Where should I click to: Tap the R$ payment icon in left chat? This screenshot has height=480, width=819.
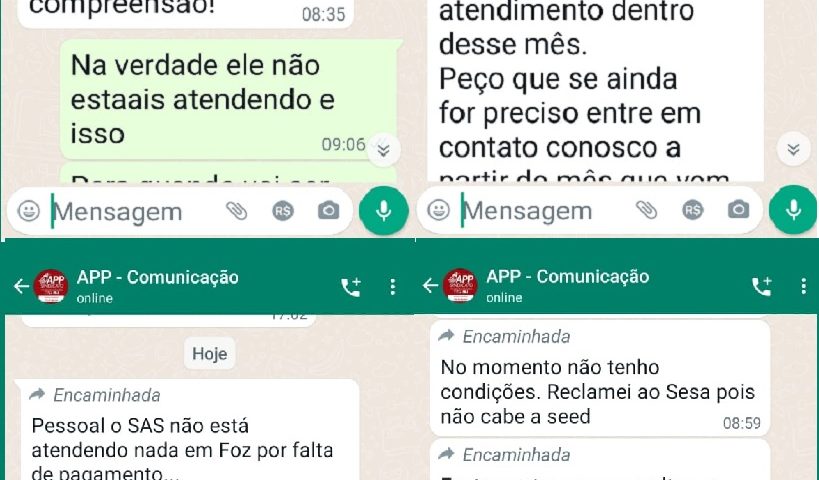[283, 211]
